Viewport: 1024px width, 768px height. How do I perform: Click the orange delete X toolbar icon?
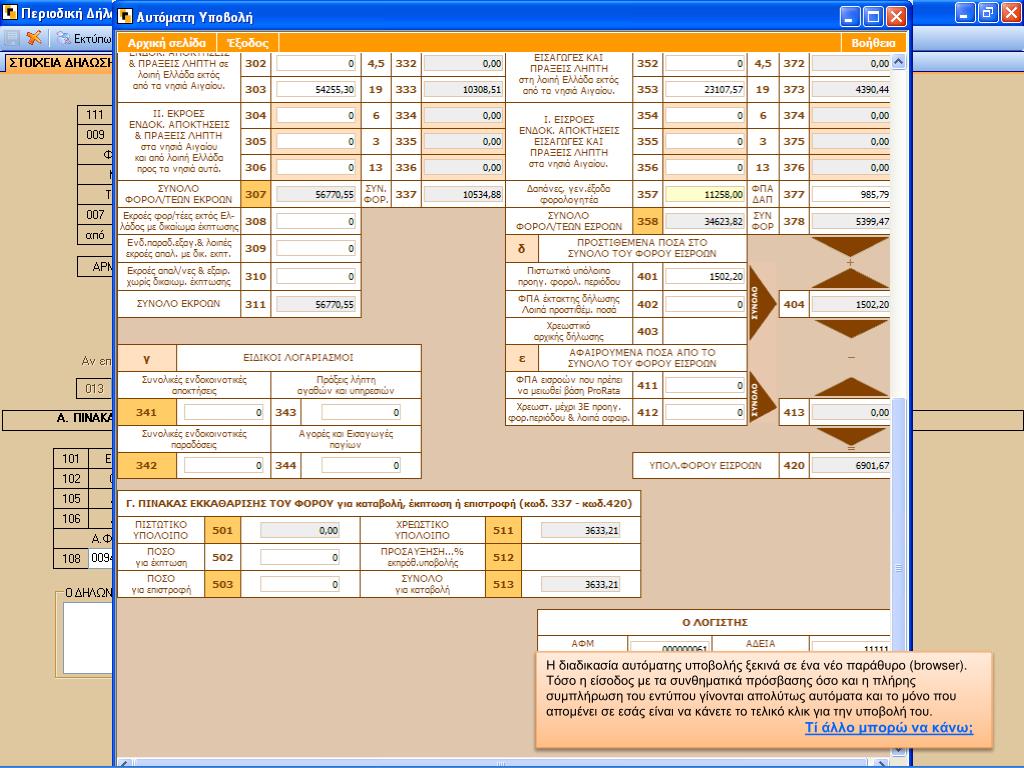(33, 38)
